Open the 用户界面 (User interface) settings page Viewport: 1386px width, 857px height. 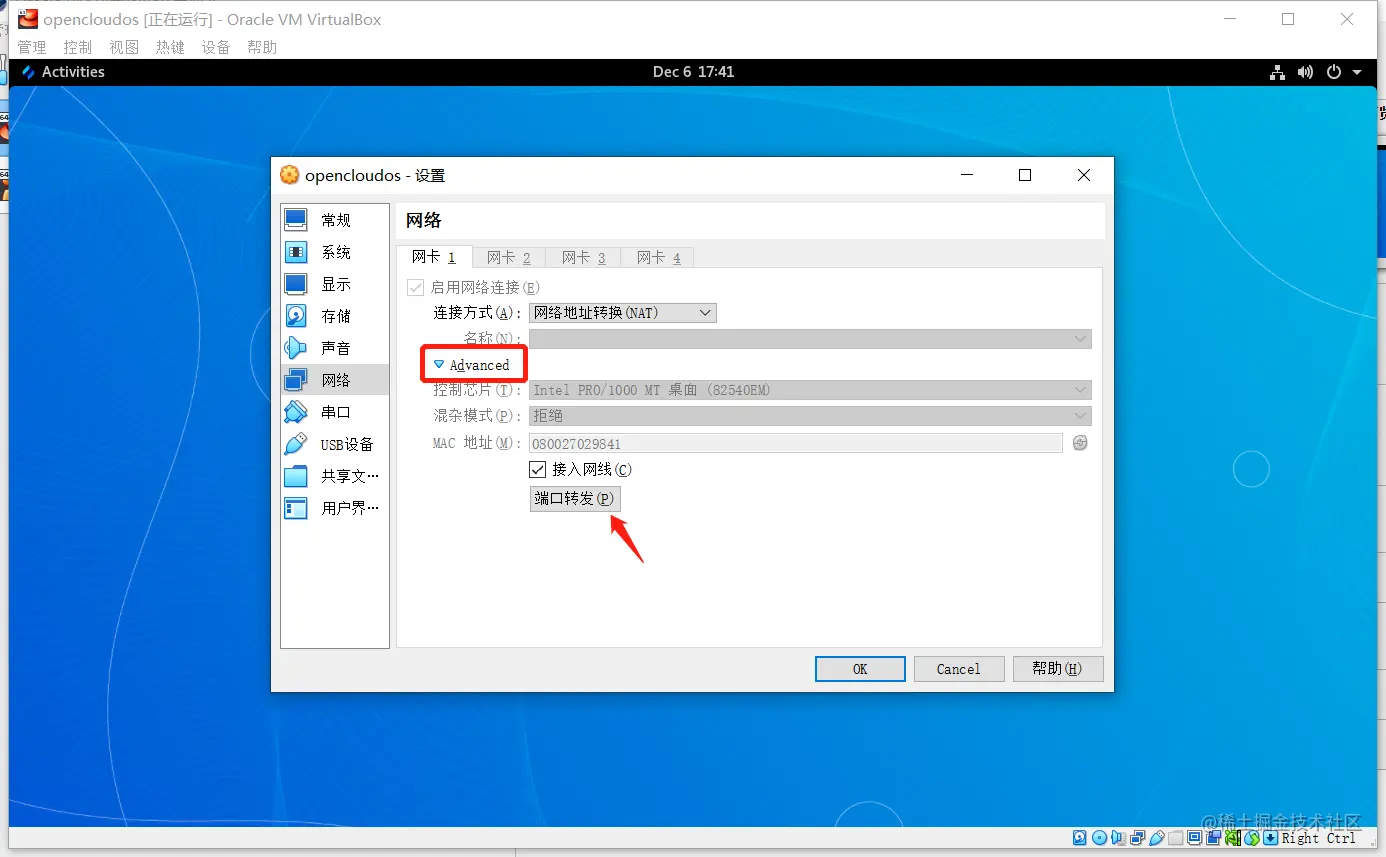pyautogui.click(x=334, y=508)
